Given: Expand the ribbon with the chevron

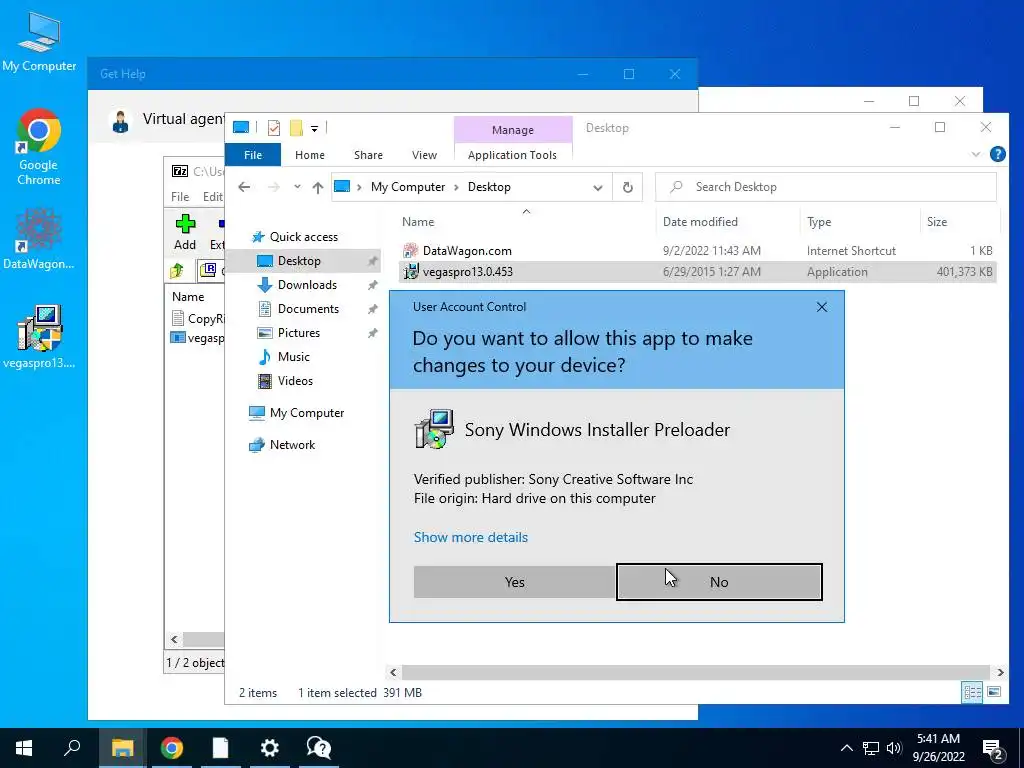Looking at the screenshot, I should coord(976,154).
